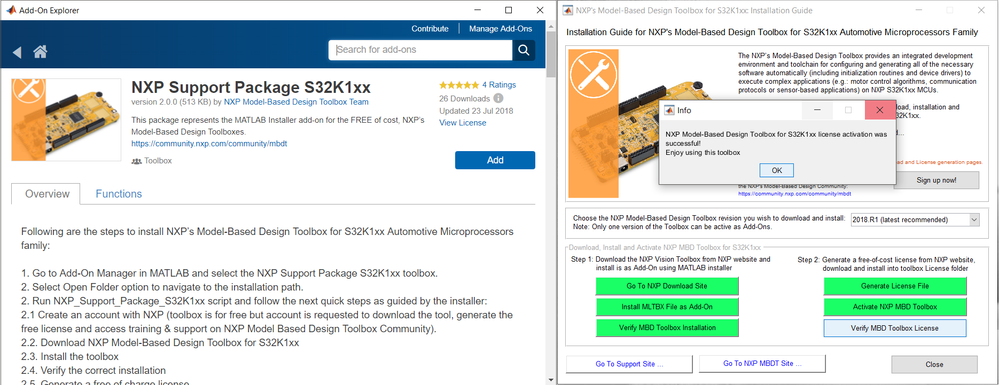Viewport: 999px width, 385px height.
Task: Switch to the Functions tab
Action: point(119,194)
